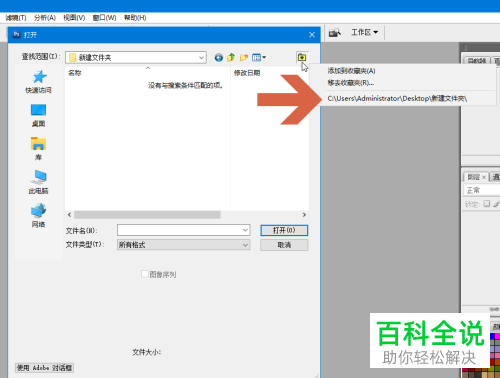500x378 pixels.
Task: Select Desktop in places bar
Action: pyautogui.click(x=38, y=115)
